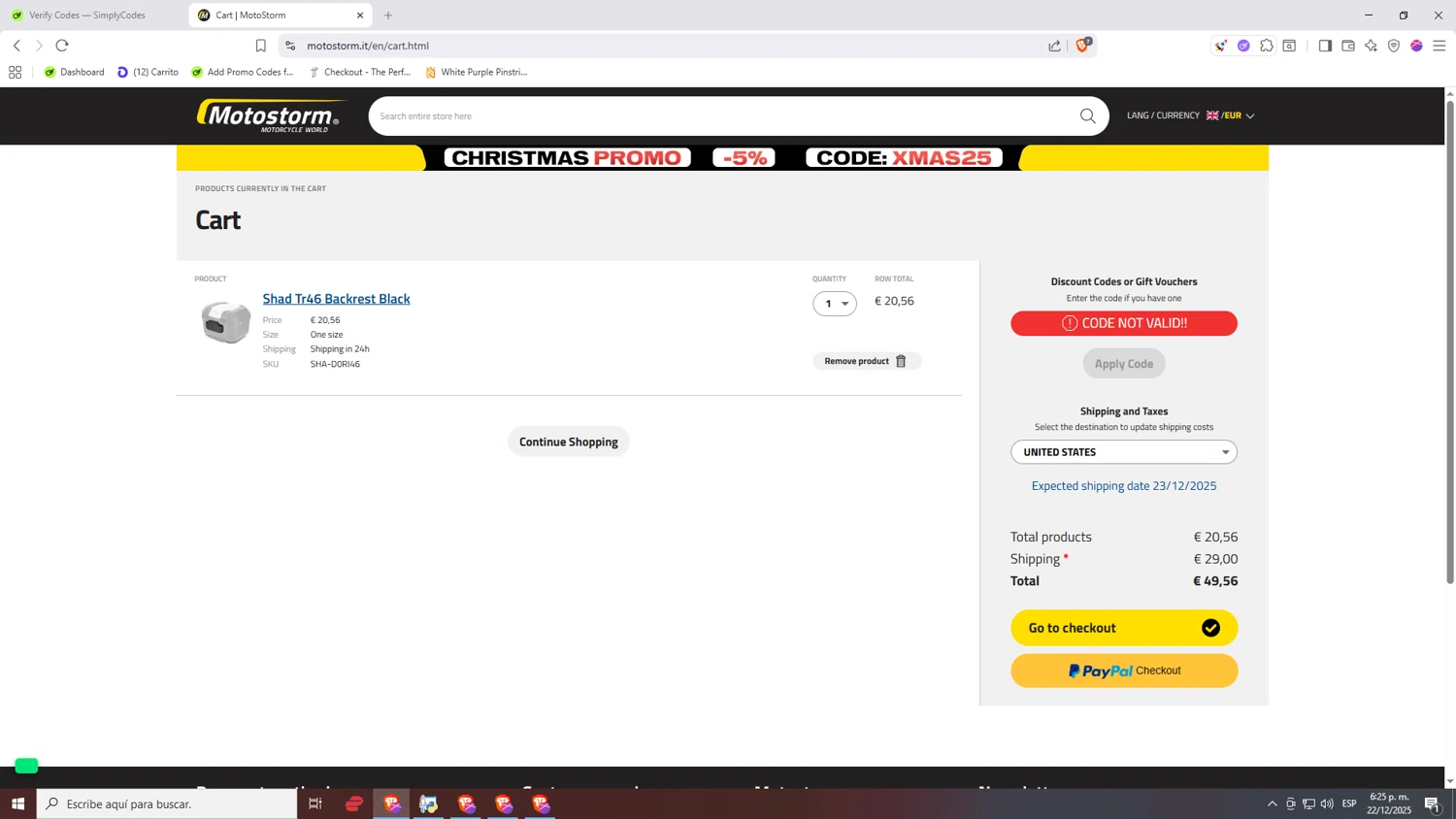The height and width of the screenshot is (819, 1456).
Task: Open the (12) Carrito bookmark
Action: tap(148, 72)
